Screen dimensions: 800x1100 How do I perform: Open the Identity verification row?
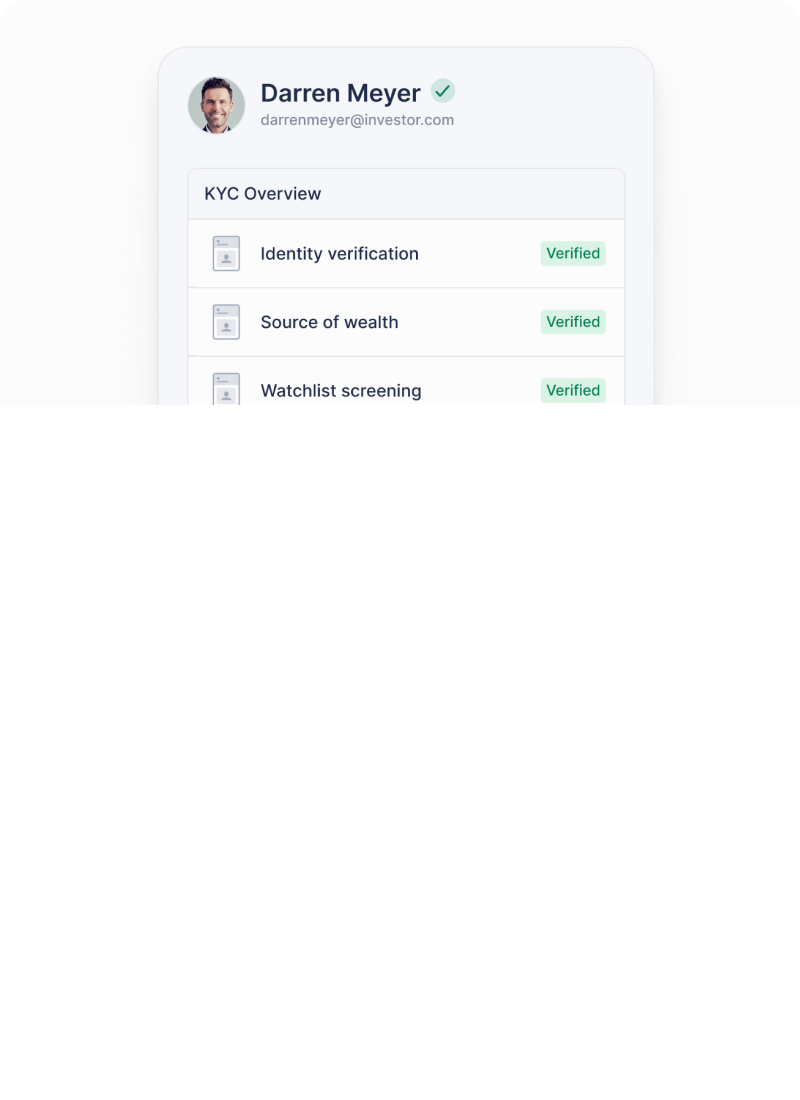pyautogui.click(x=406, y=253)
